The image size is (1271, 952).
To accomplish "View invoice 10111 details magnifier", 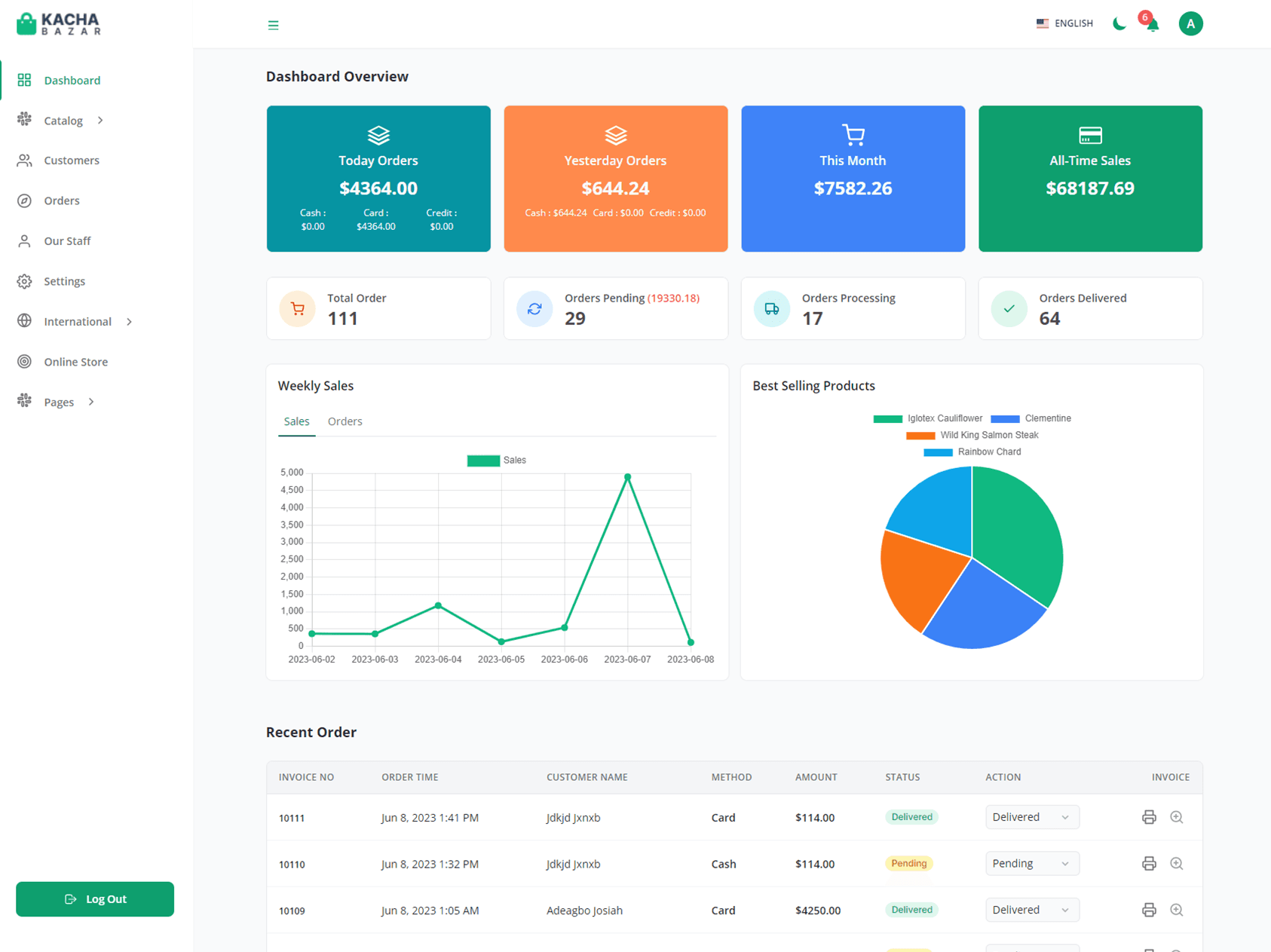I will pos(1176,817).
